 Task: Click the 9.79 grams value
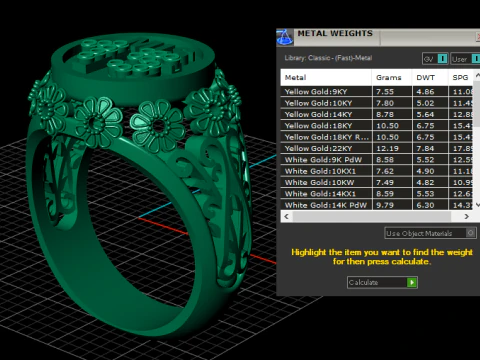385,205
